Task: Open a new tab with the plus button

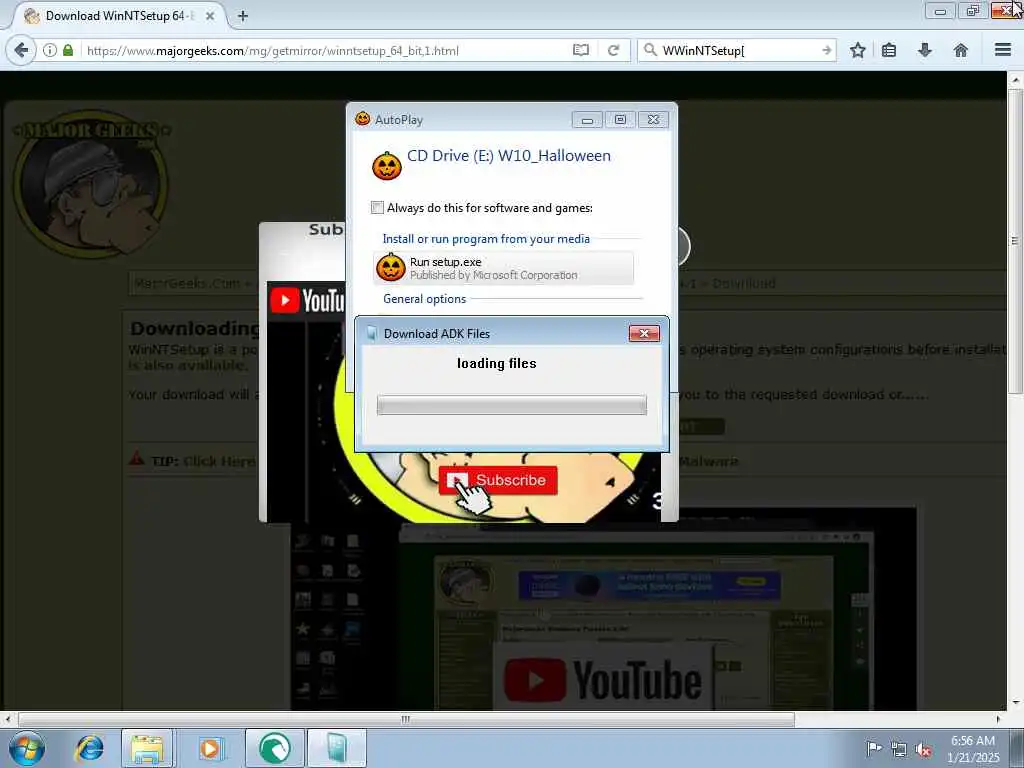Action: coord(243,16)
